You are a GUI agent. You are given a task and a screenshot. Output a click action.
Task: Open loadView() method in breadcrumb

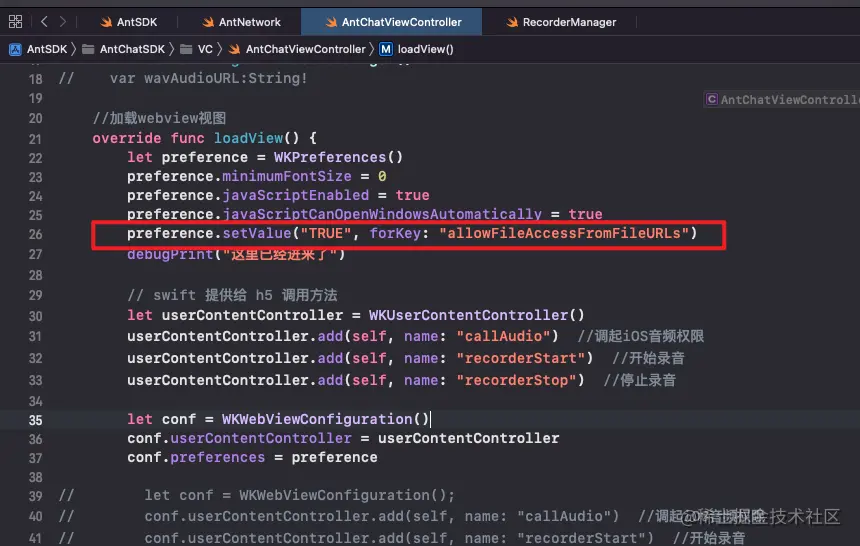[426, 49]
